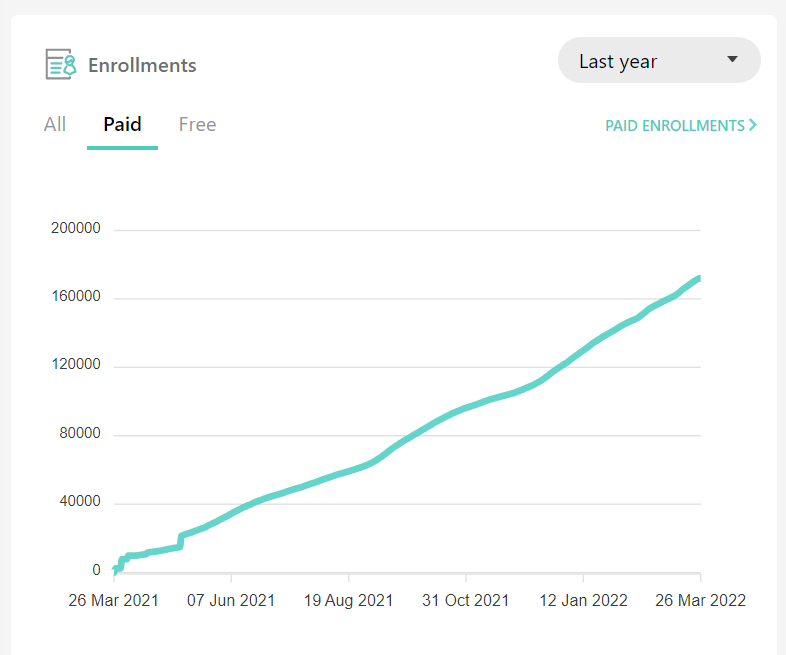Click the chart line's end point
The height and width of the screenshot is (655, 786).
tap(699, 278)
